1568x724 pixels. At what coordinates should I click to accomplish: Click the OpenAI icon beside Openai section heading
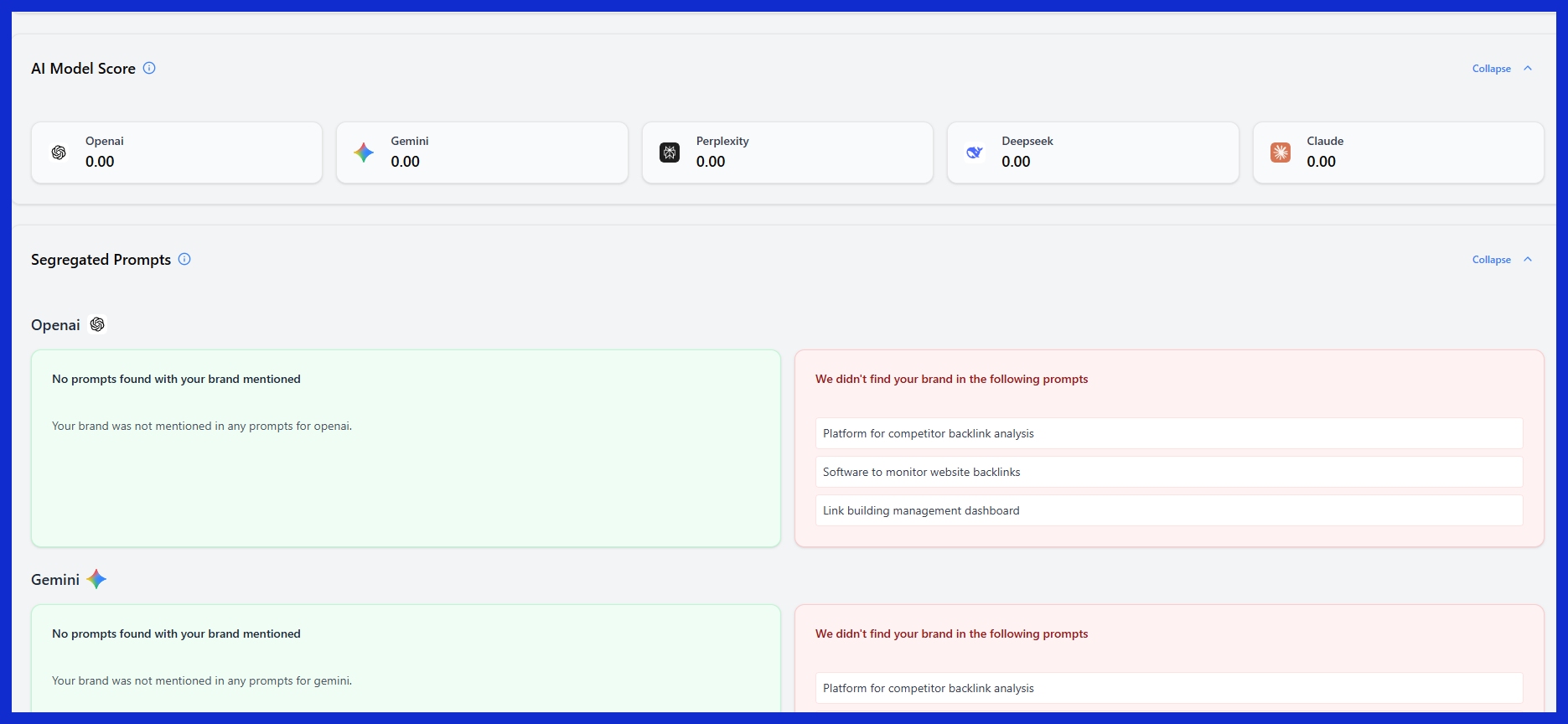[x=97, y=325]
